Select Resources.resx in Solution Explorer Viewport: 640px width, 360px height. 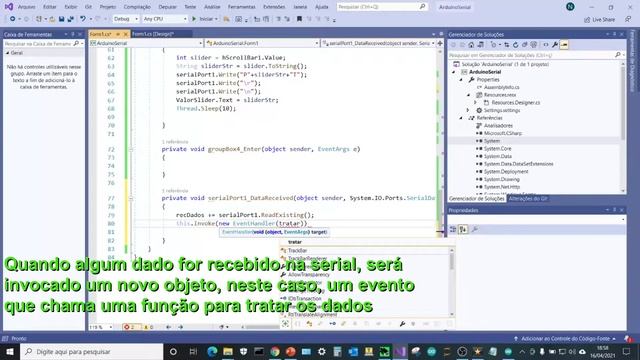coord(500,95)
